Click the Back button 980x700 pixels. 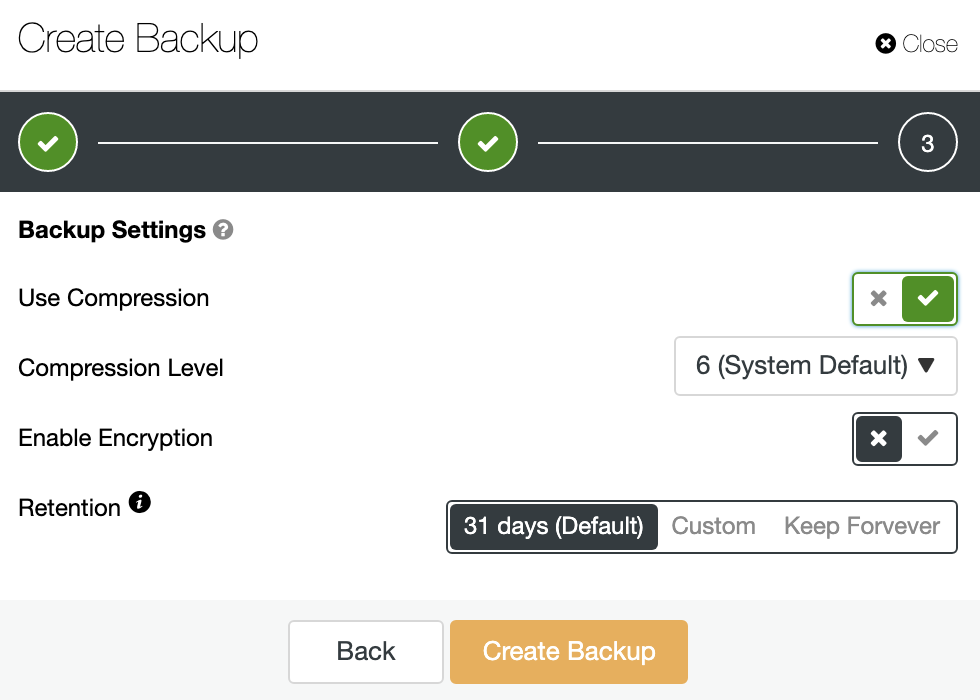tap(366, 651)
